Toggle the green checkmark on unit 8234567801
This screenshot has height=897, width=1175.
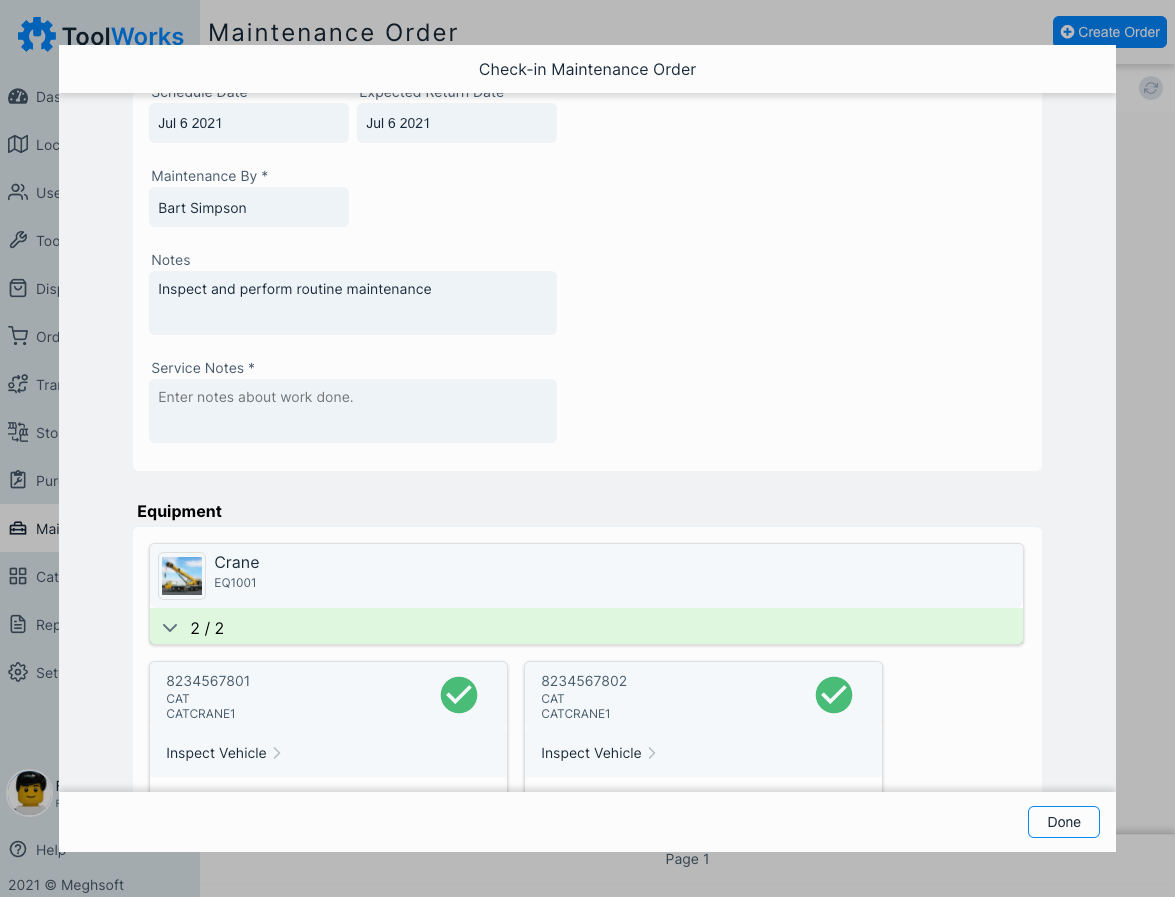[459, 695]
